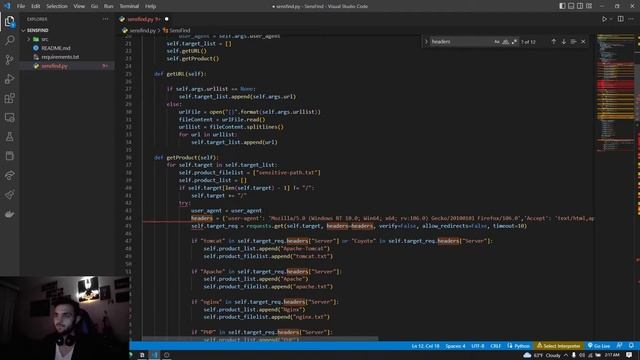The height and width of the screenshot is (360, 640).
Task: Toggle Use Regular Expression in find widget
Action: point(514,42)
